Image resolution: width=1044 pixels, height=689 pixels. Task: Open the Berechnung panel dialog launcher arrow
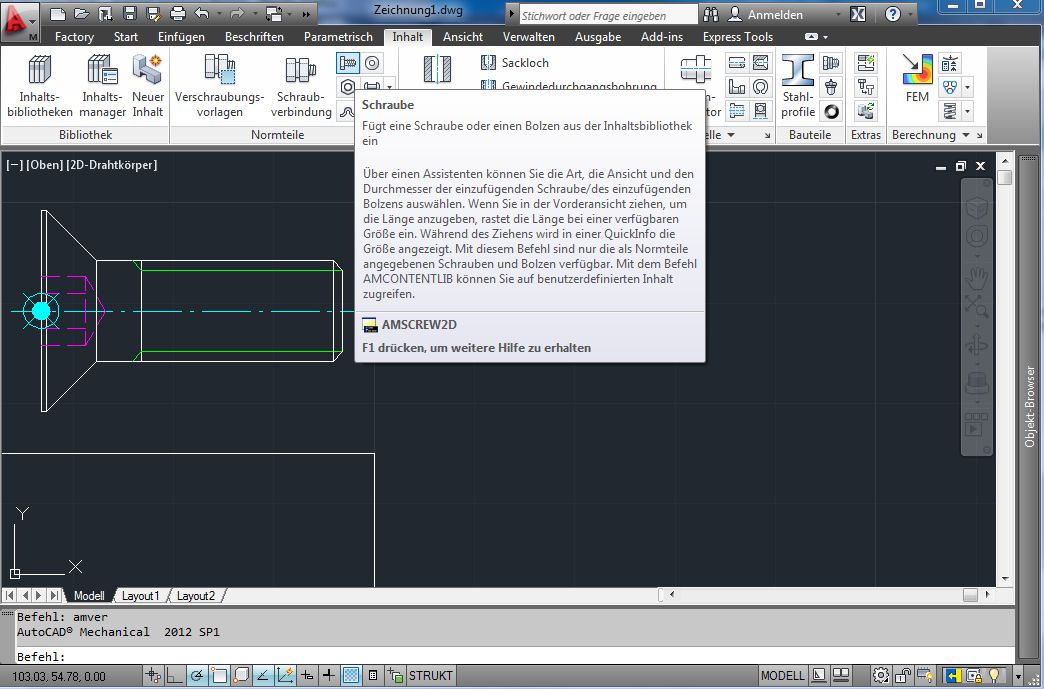(979, 135)
